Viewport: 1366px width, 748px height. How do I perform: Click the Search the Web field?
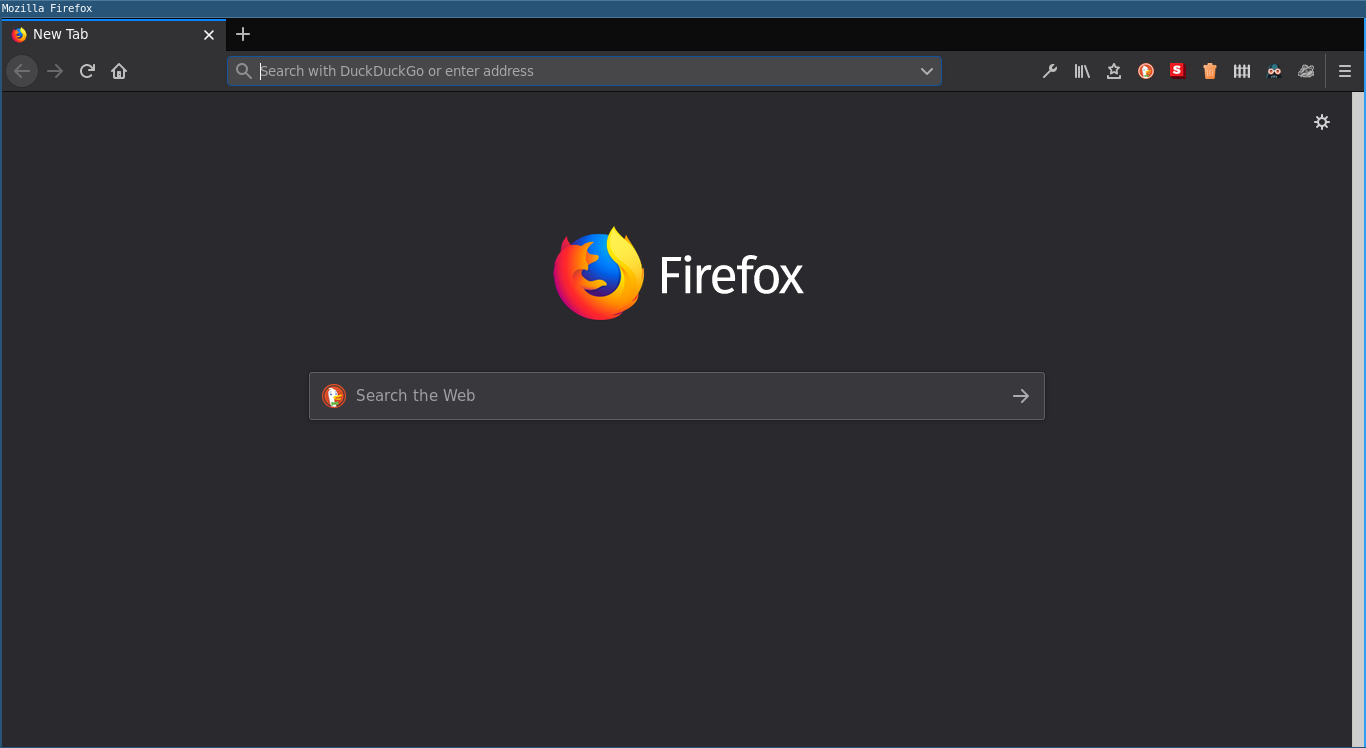coord(677,396)
